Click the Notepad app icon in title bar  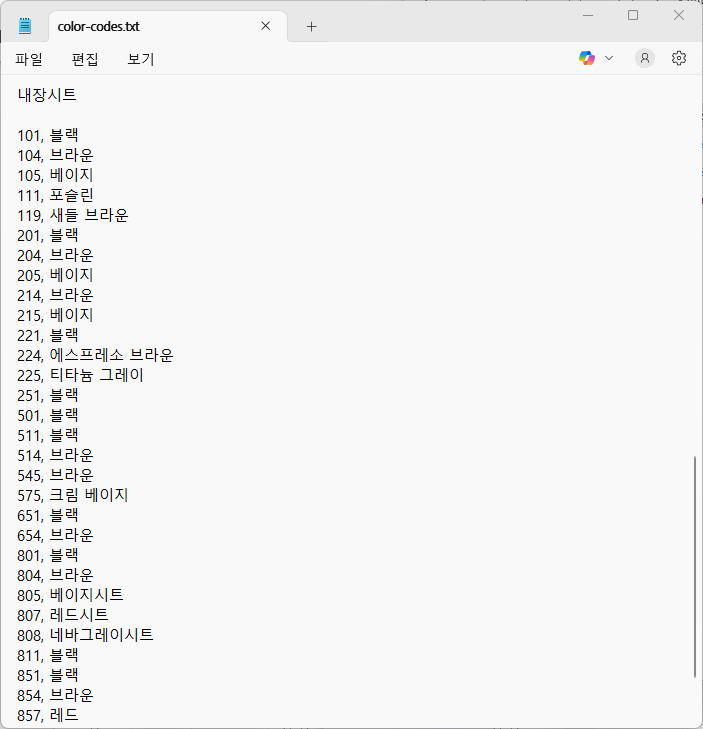click(x=25, y=26)
